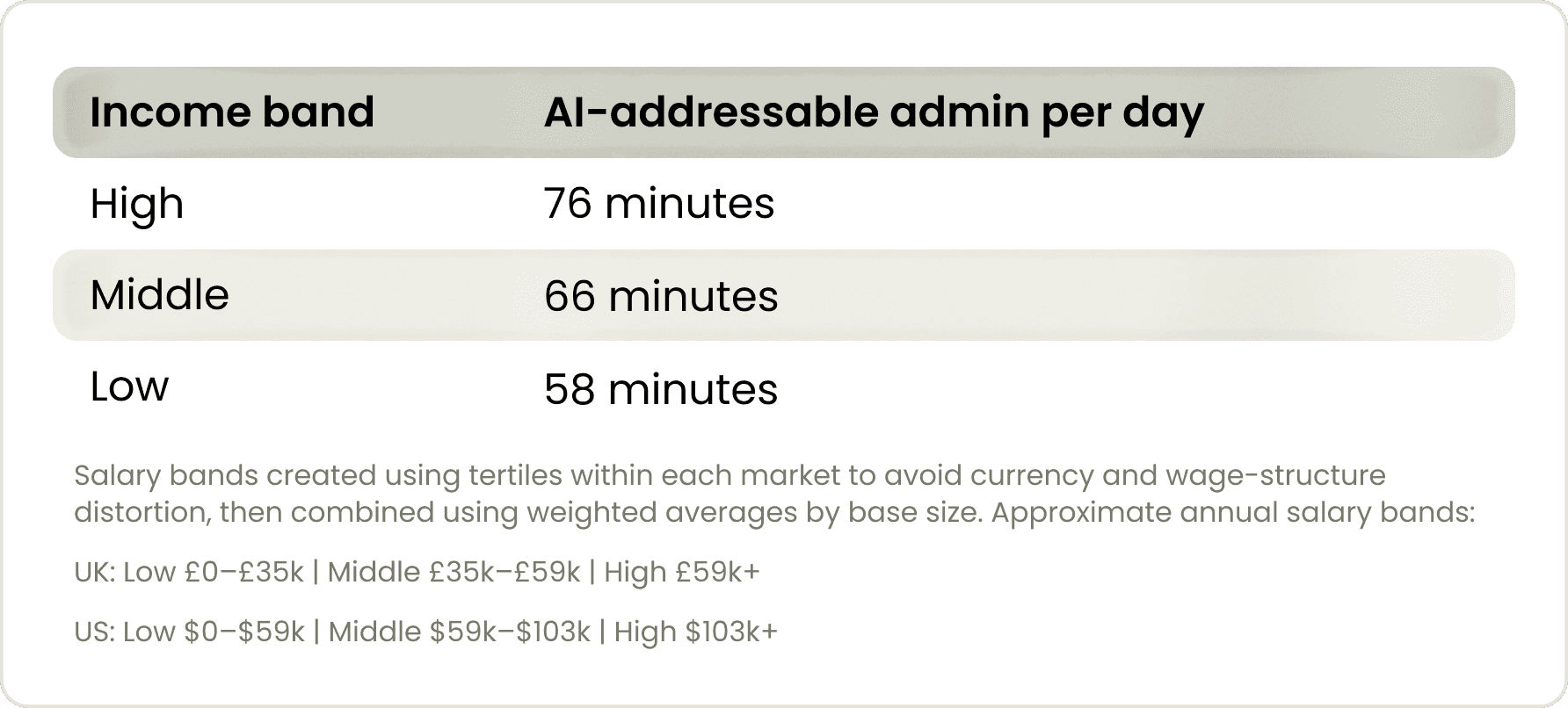Click the Salary bands methodology note
Viewport: 1568px width, 708px height.
pos(774,494)
